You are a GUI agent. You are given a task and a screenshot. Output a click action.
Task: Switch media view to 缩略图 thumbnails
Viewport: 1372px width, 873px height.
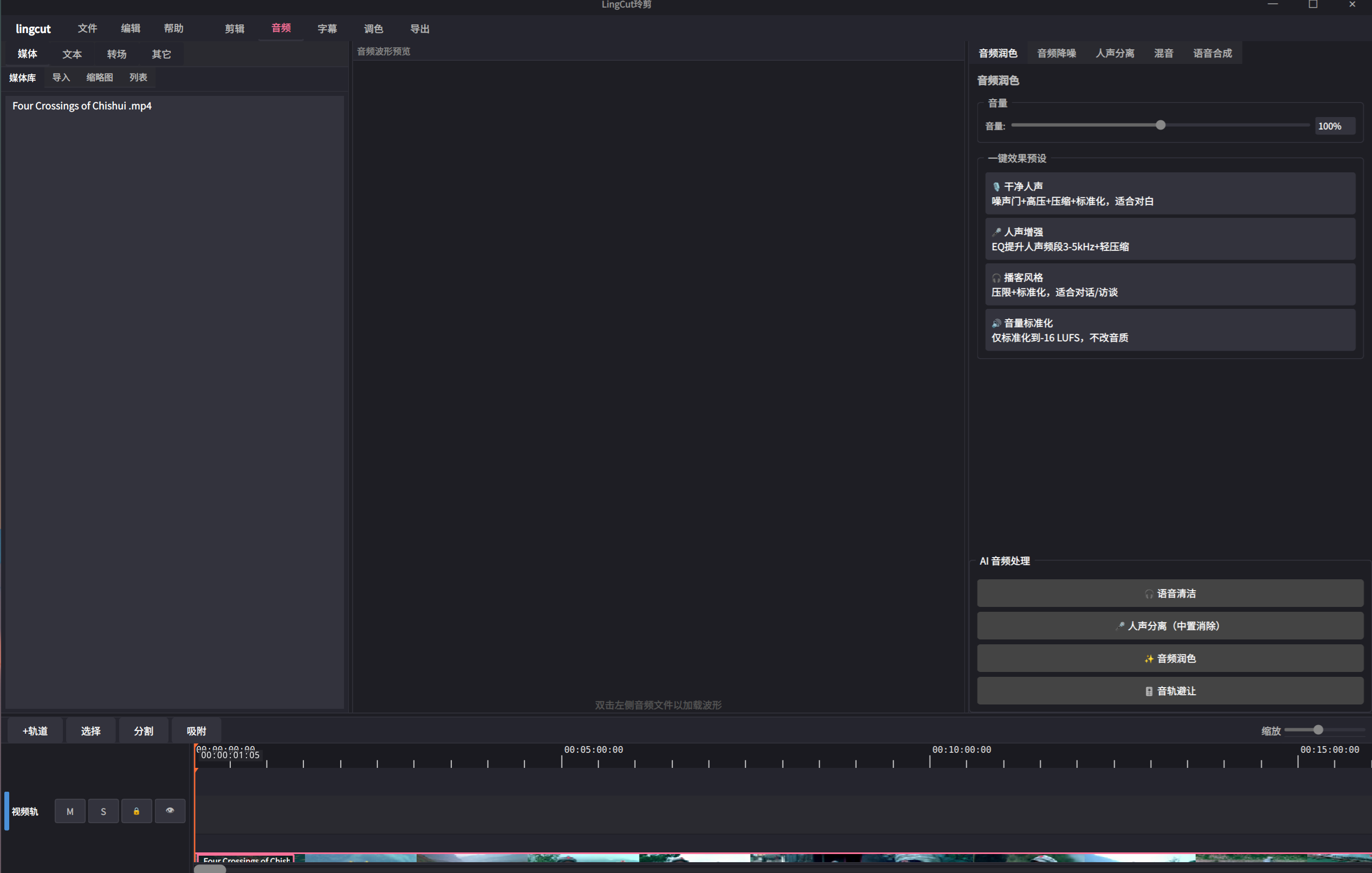click(x=100, y=77)
